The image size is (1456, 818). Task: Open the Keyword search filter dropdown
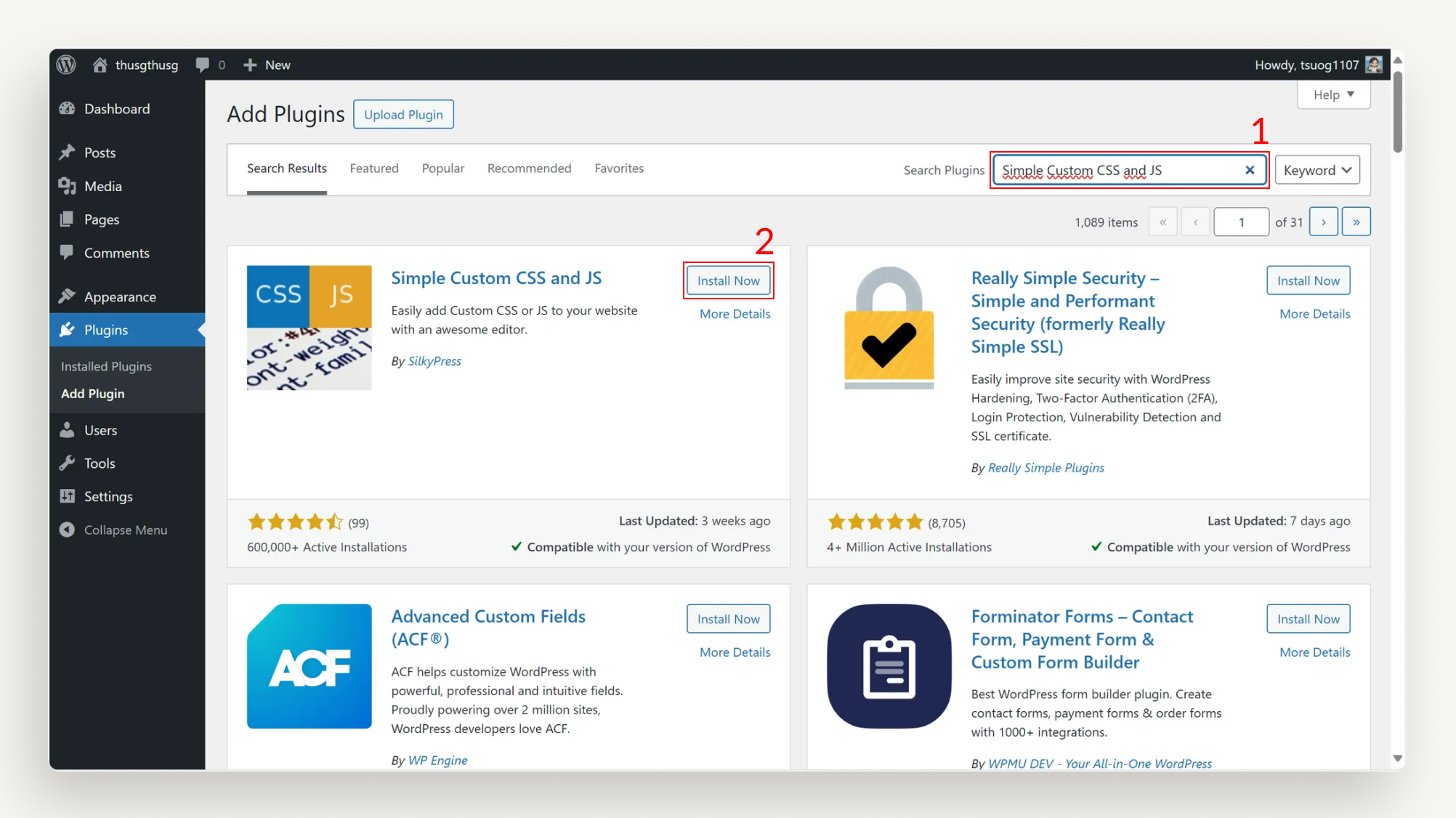click(1317, 169)
